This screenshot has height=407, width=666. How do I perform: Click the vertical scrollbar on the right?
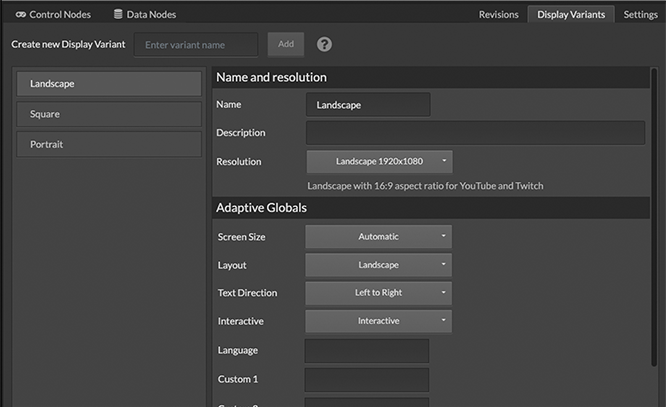[x=654, y=217]
